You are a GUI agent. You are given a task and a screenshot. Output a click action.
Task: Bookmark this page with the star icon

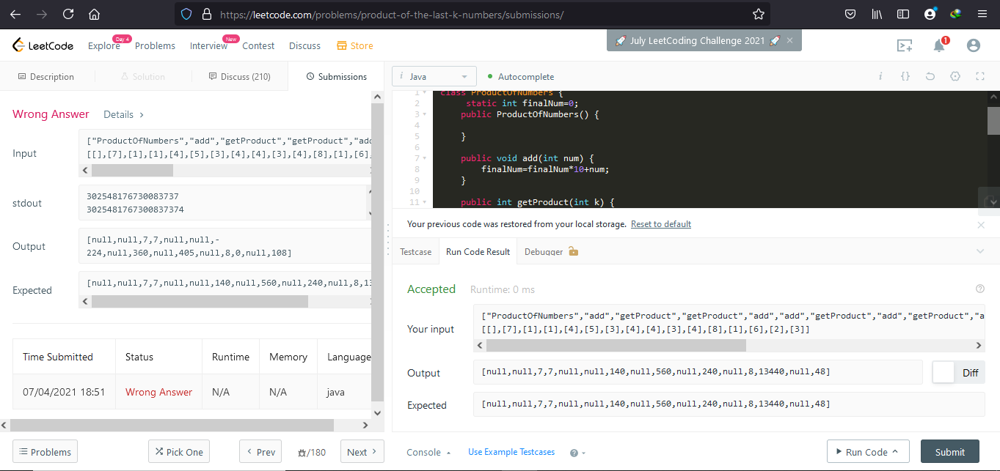[x=758, y=14]
